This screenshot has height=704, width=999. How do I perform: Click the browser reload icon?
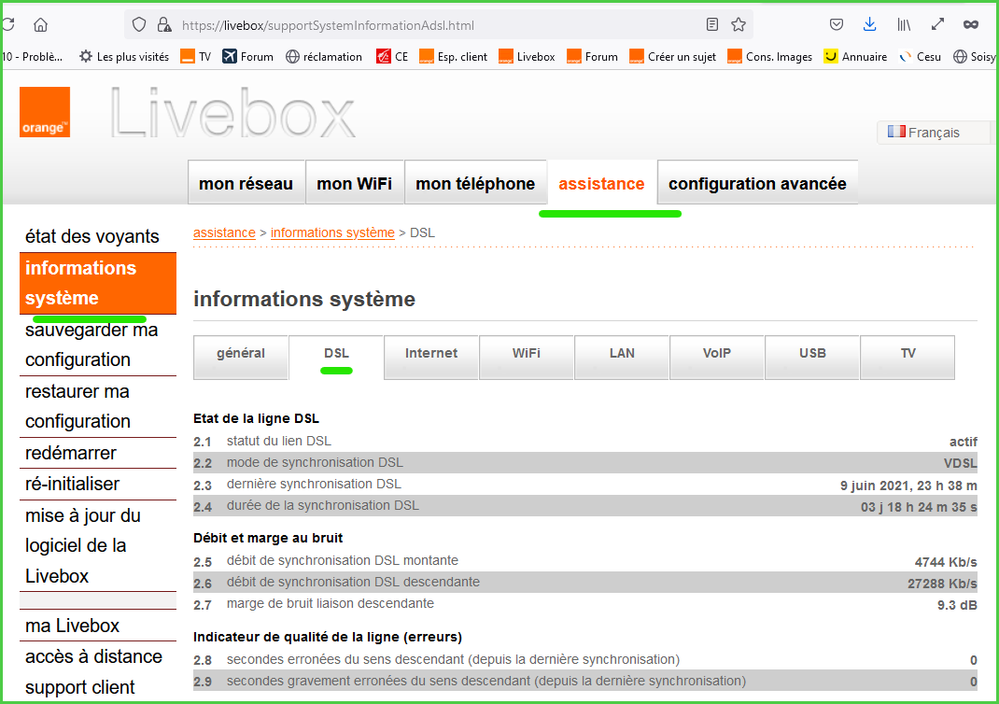click(x=8, y=25)
